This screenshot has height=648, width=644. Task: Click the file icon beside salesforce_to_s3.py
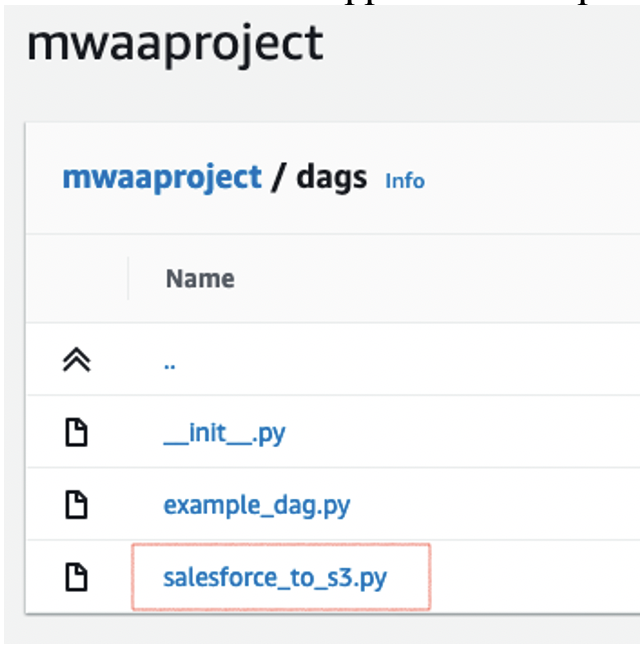76,577
